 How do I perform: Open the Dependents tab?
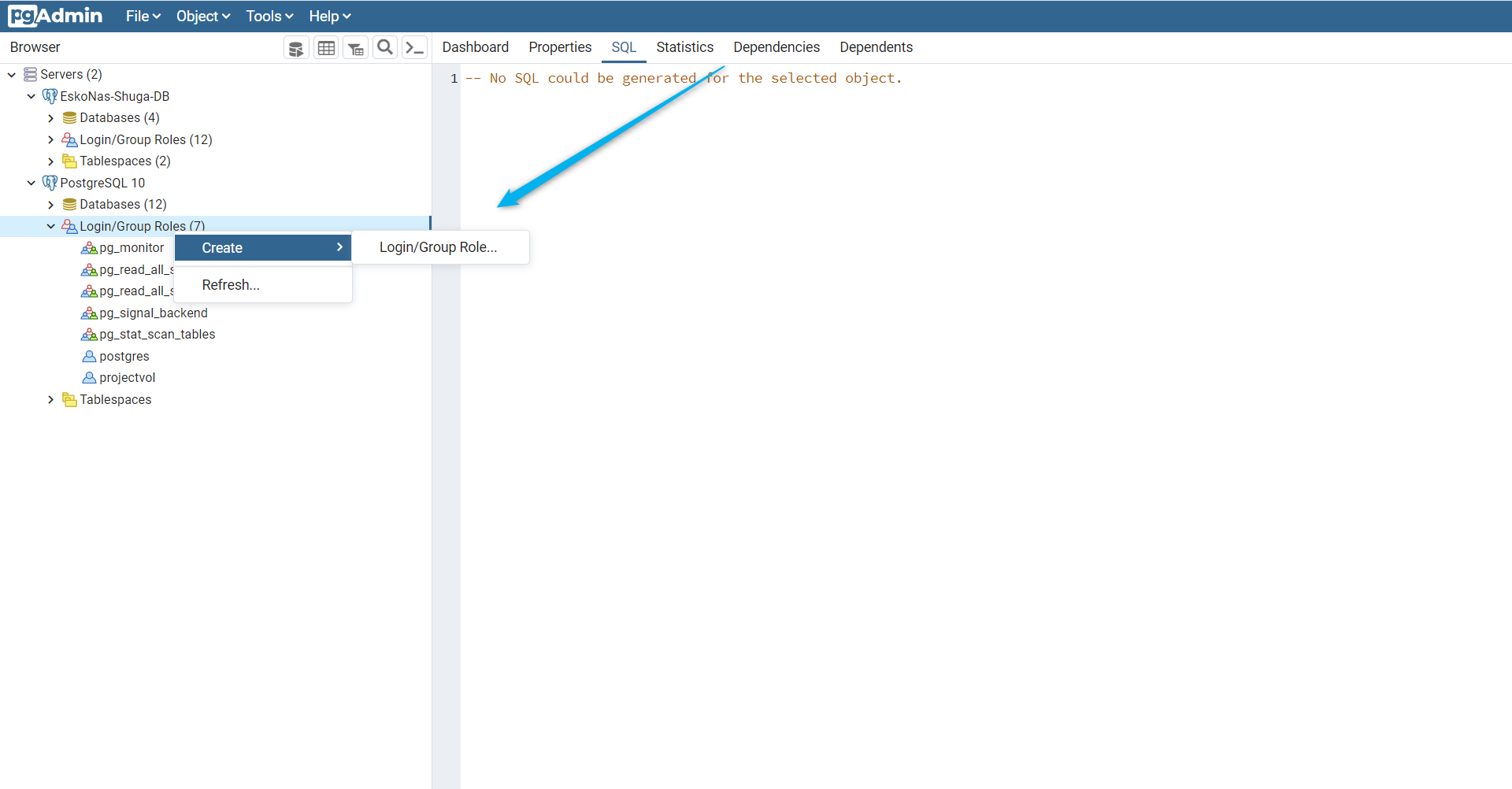[876, 47]
